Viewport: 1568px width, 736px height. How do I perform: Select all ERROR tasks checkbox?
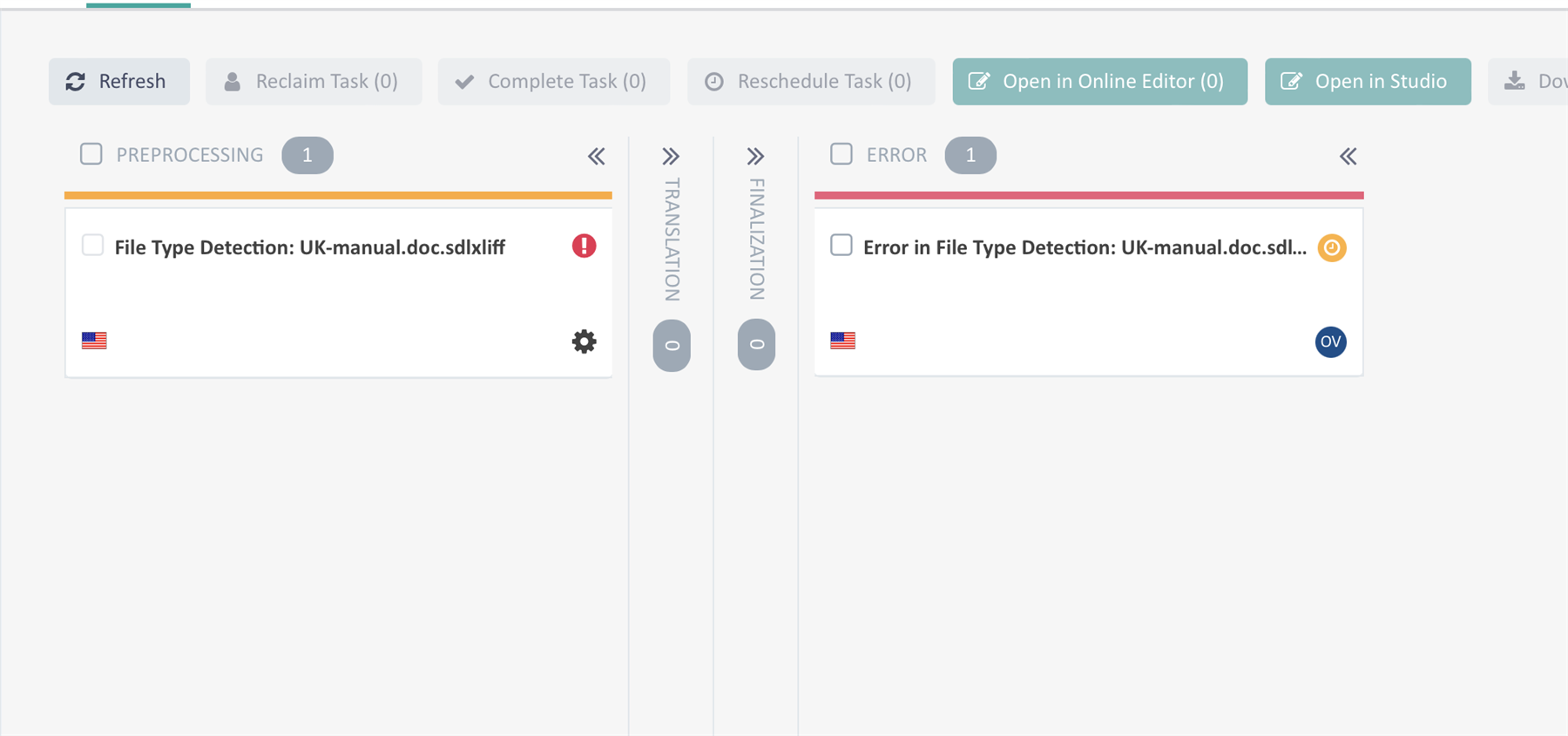841,154
